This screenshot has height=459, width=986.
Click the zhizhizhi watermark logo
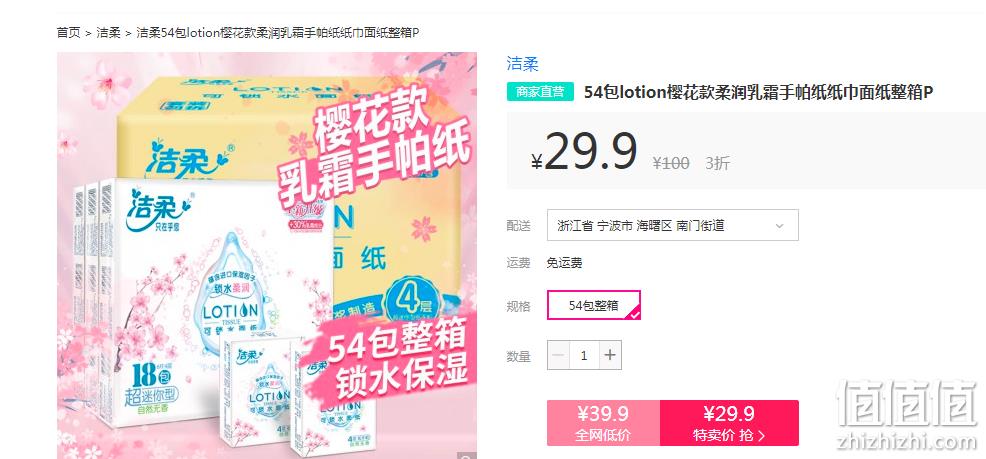point(906,414)
